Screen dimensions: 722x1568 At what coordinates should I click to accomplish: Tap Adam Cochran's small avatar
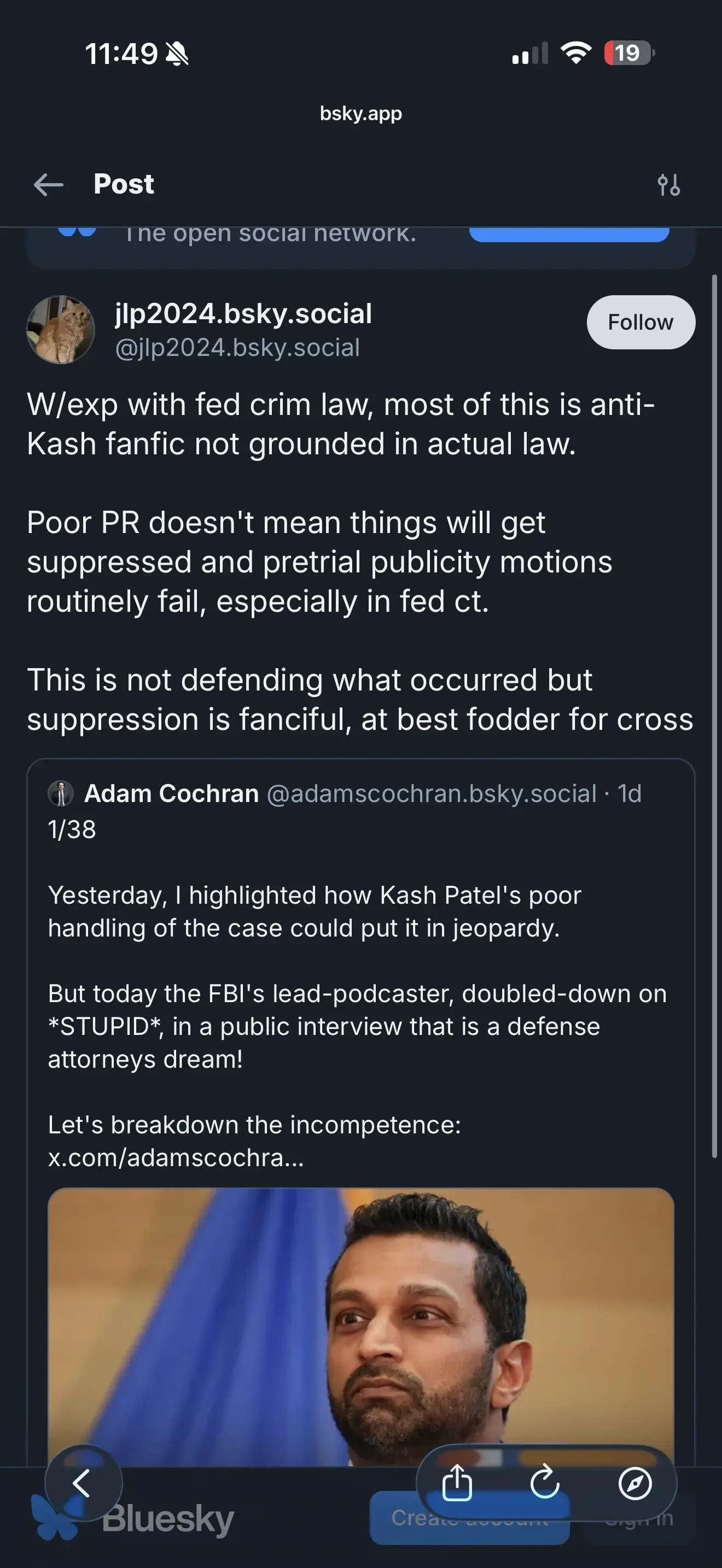tap(61, 793)
